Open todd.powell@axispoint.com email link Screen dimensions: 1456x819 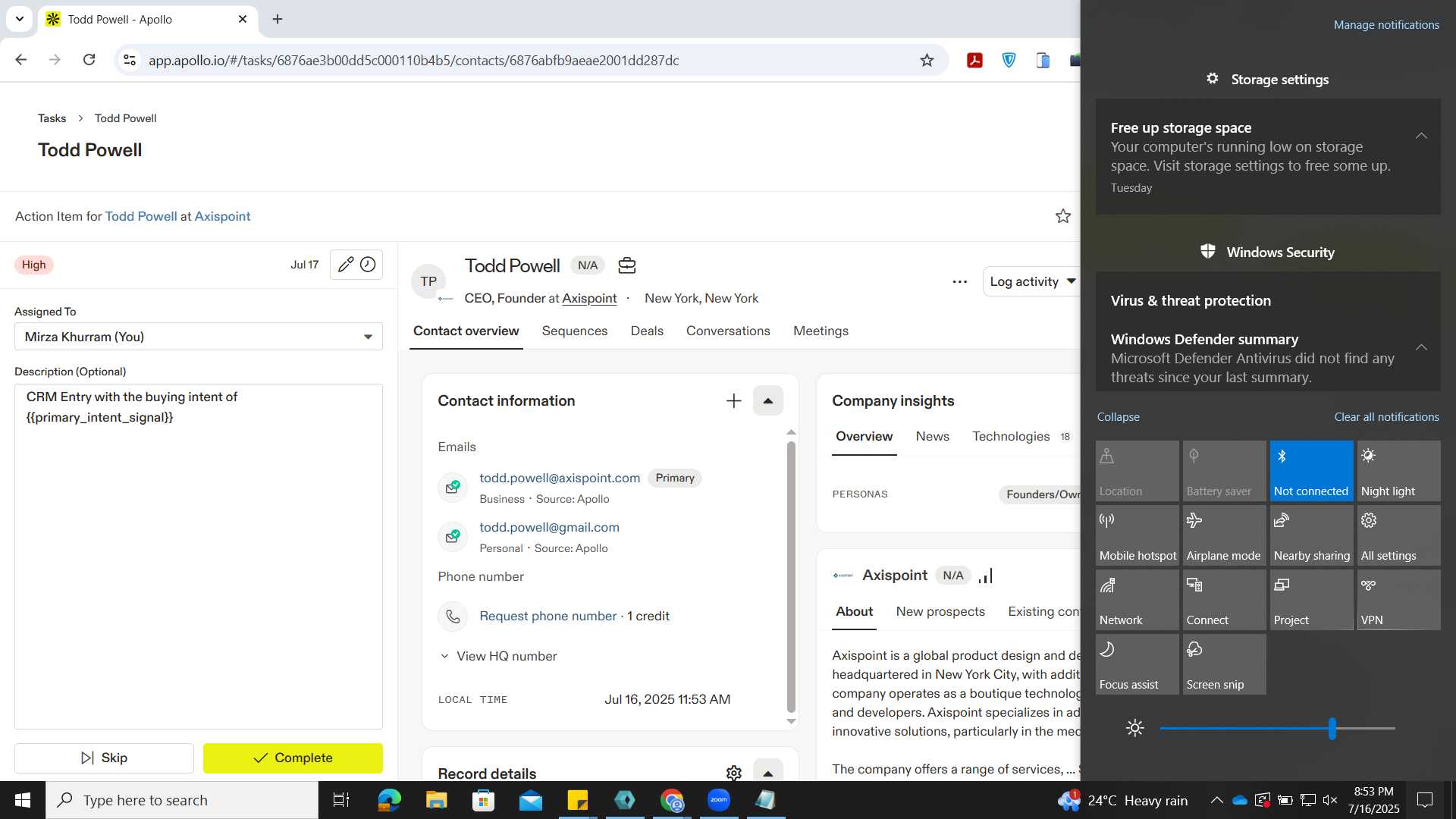tap(560, 479)
